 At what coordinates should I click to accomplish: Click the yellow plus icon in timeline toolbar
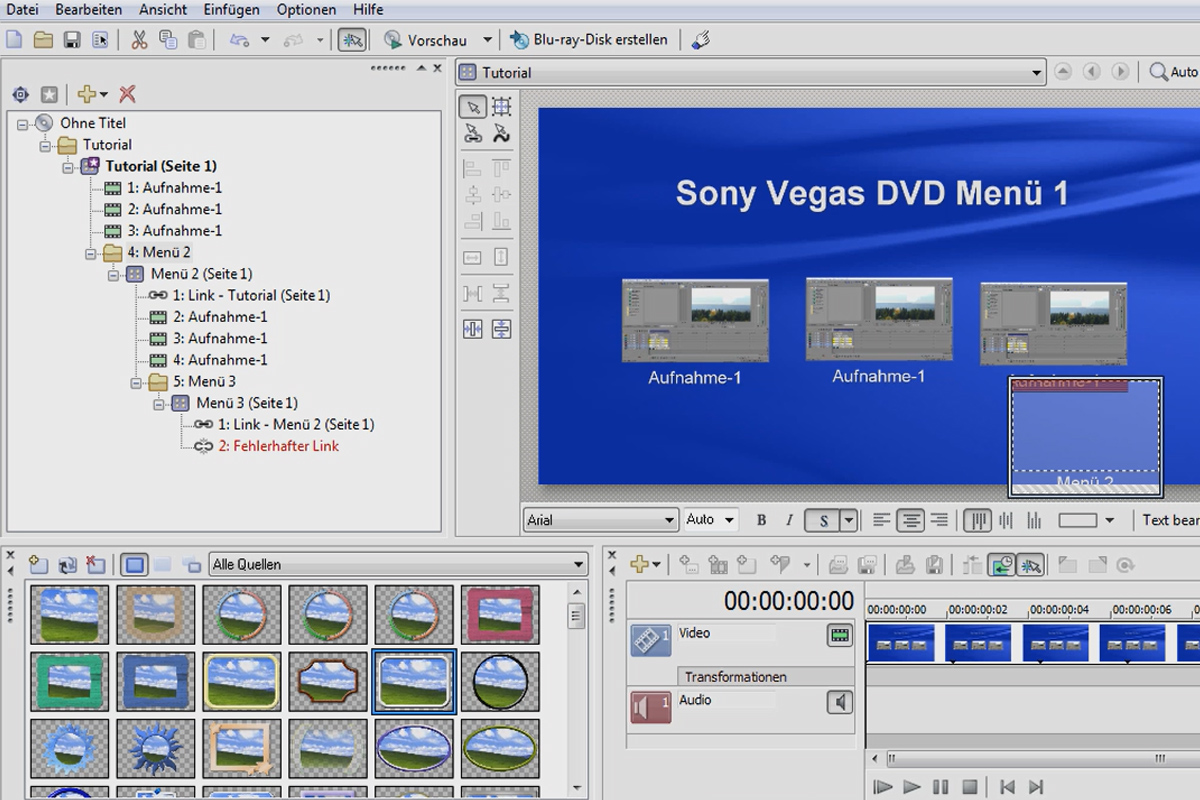click(640, 565)
